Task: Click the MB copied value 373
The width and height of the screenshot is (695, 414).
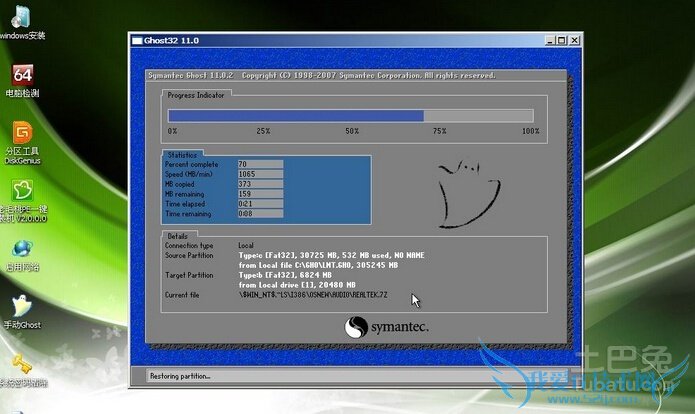Action: point(260,184)
